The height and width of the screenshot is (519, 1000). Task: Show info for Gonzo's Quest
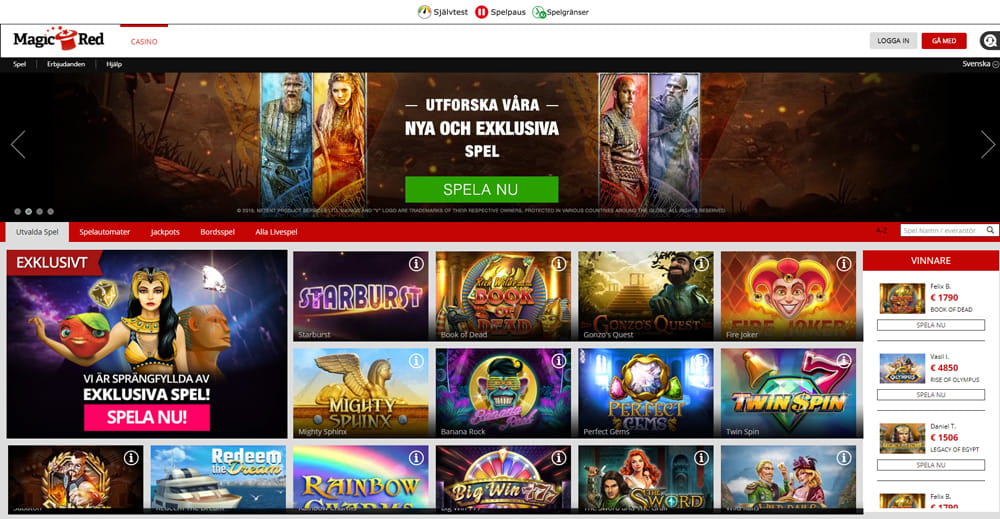point(701,263)
